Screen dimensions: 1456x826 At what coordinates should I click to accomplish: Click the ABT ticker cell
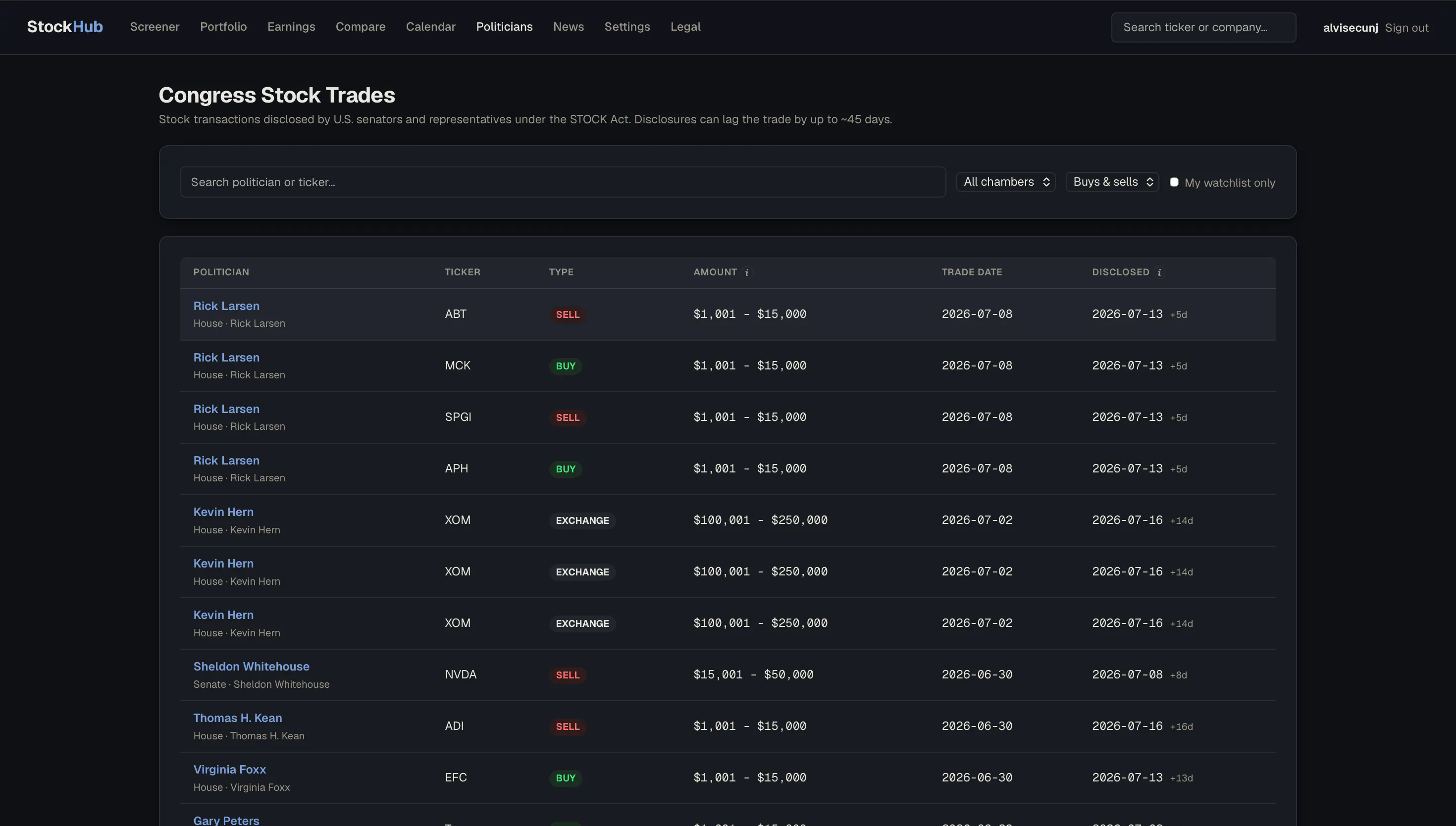click(x=456, y=314)
